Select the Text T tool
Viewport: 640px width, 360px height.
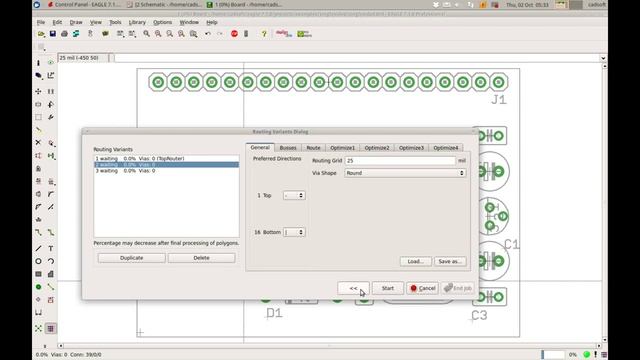(51, 248)
